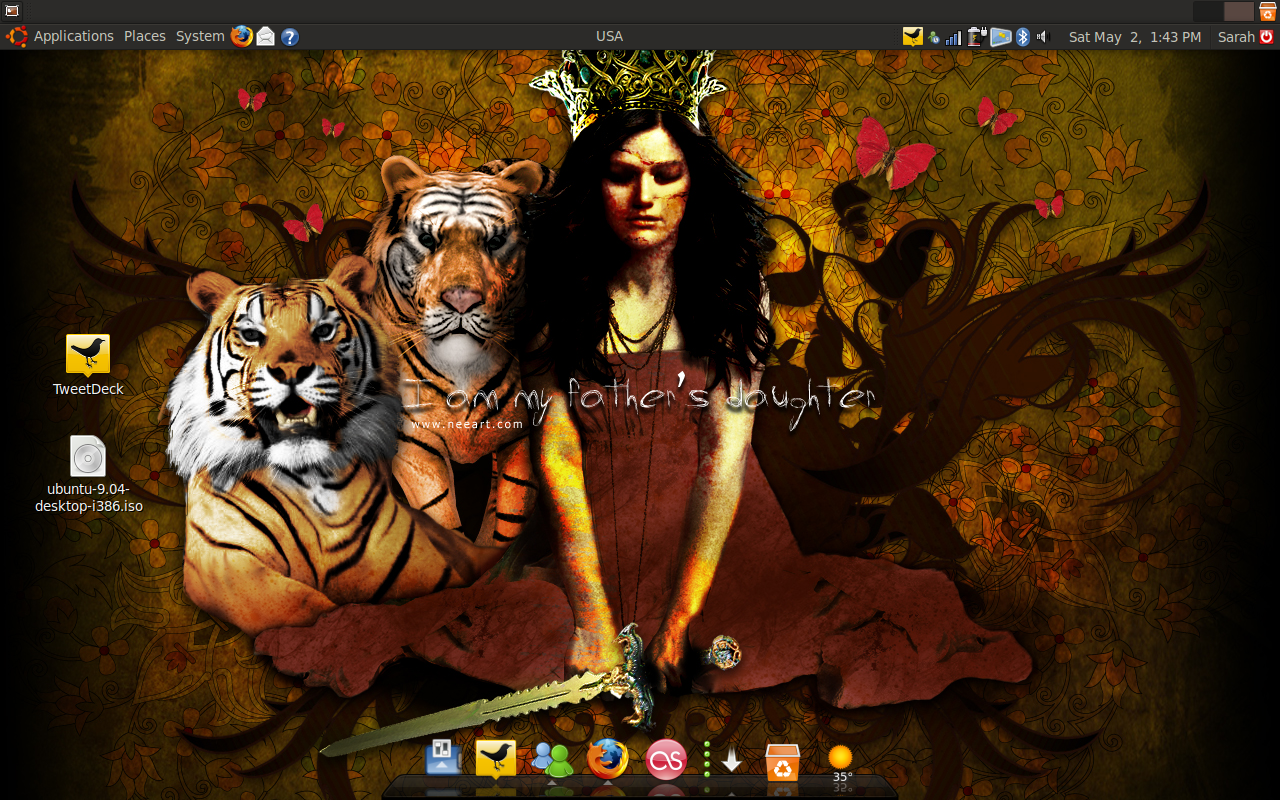Open the Sarah user switcher menu
The height and width of the screenshot is (800, 1280).
click(1236, 36)
